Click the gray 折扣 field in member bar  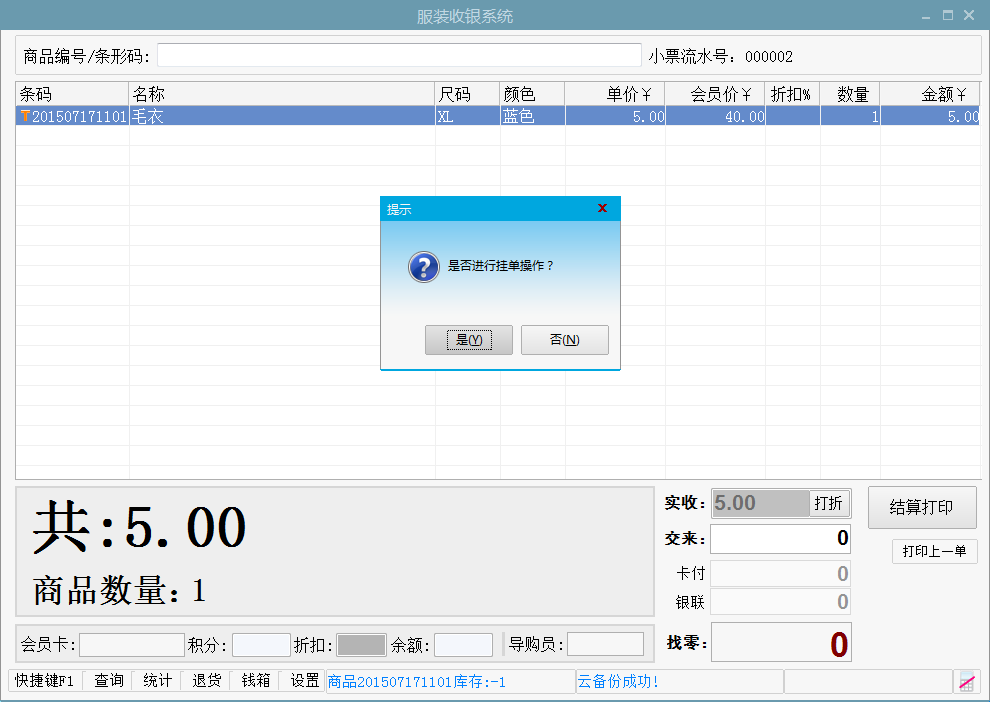point(361,645)
